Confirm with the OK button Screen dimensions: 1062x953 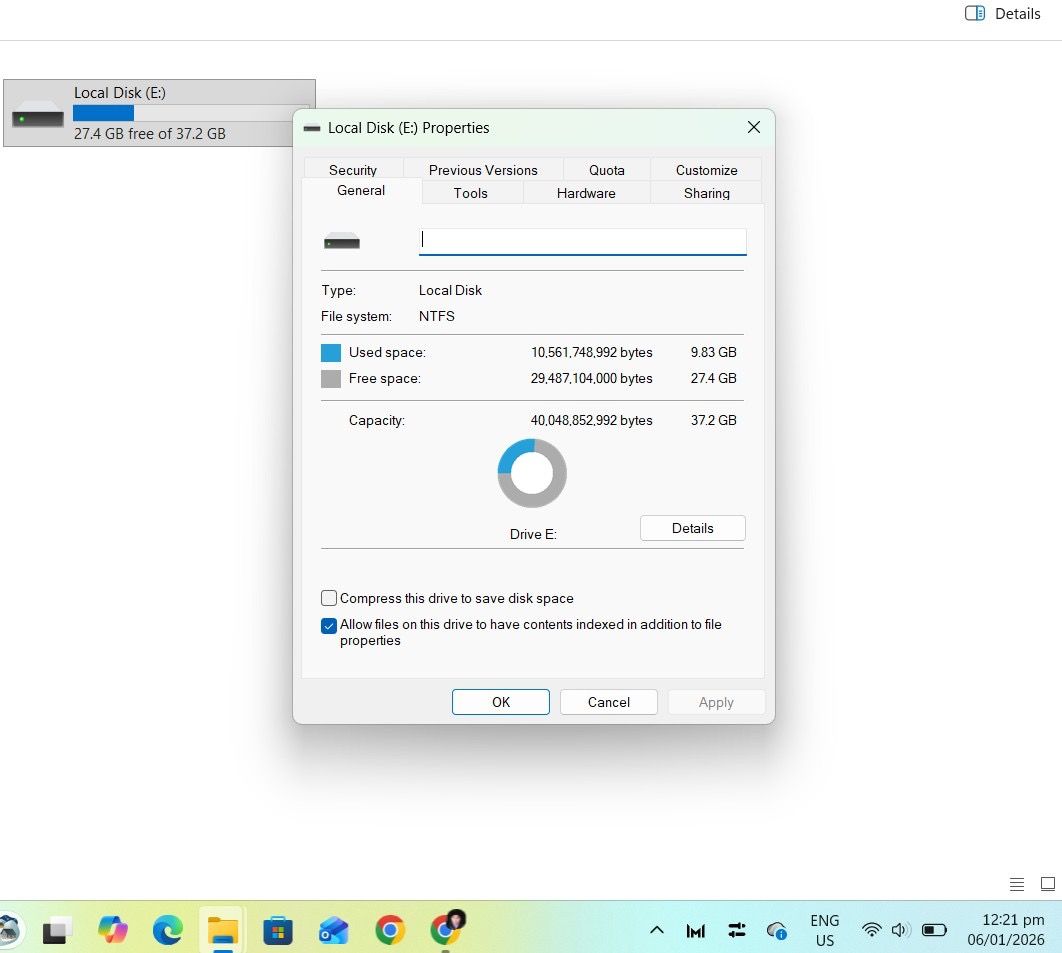(x=501, y=702)
